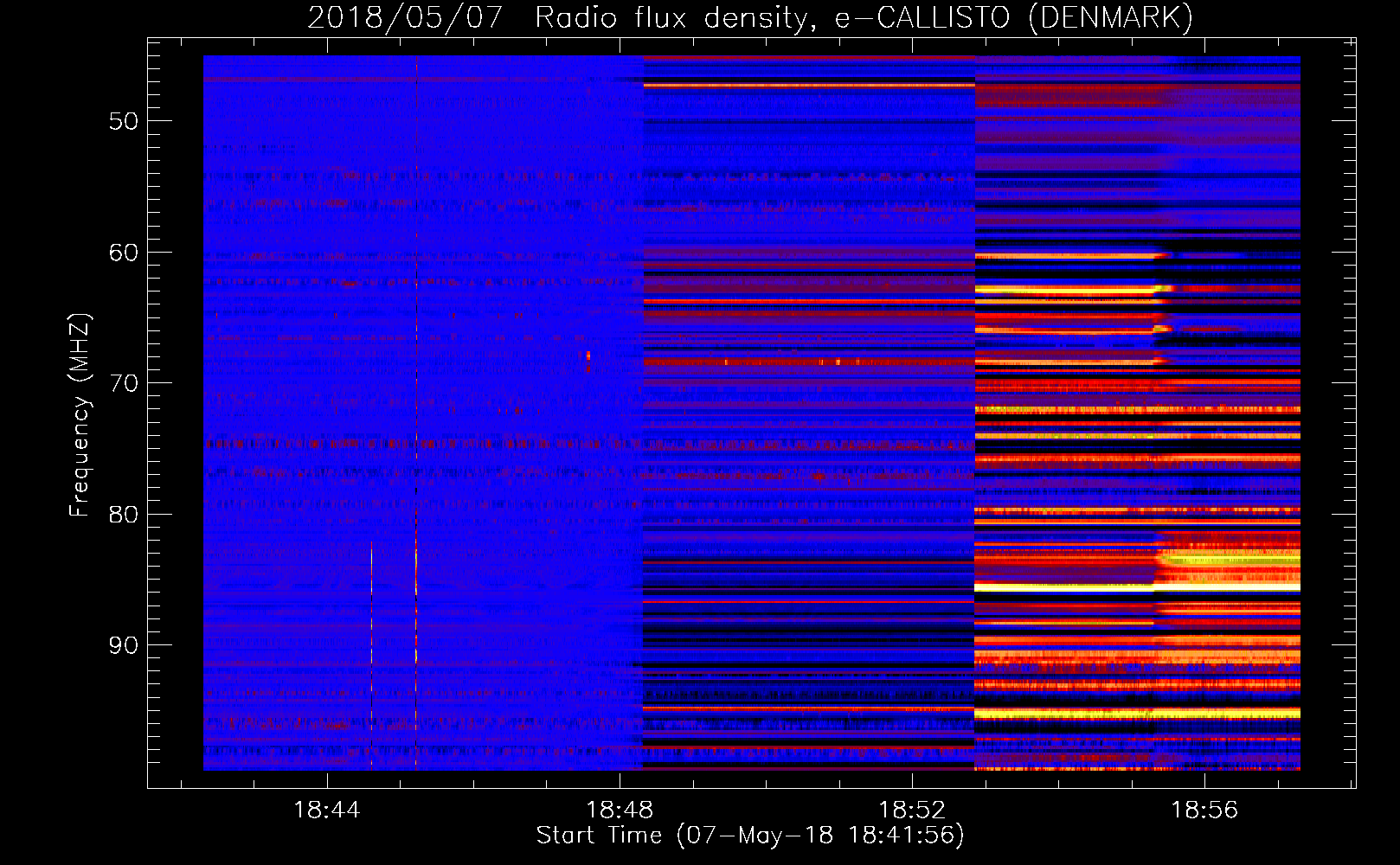Click the 70 MHz frequency label

point(124,383)
